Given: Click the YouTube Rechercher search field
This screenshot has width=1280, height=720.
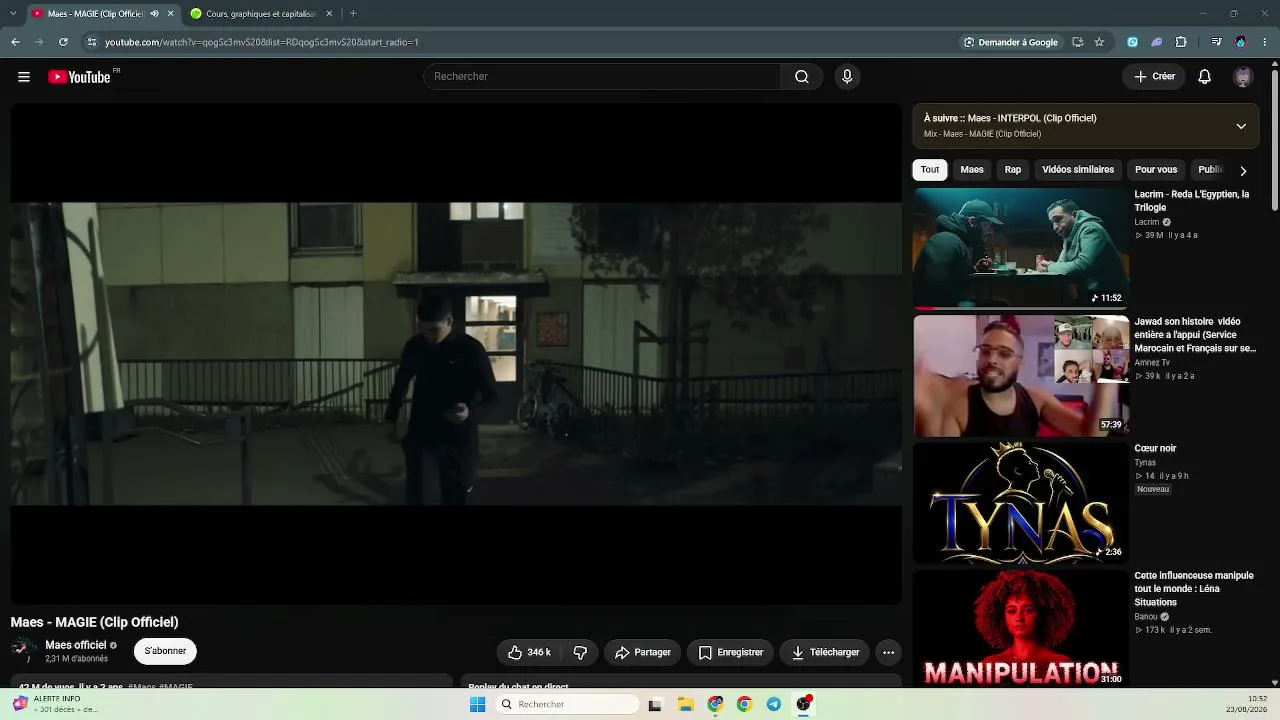Looking at the screenshot, I should (603, 77).
